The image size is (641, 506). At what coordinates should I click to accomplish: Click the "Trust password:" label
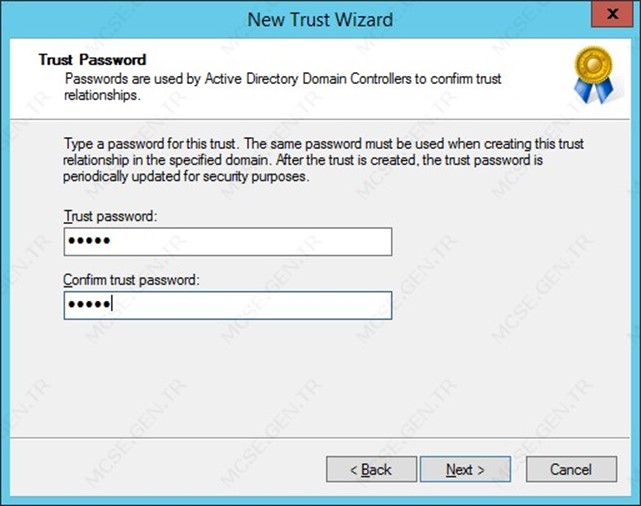tap(110, 216)
